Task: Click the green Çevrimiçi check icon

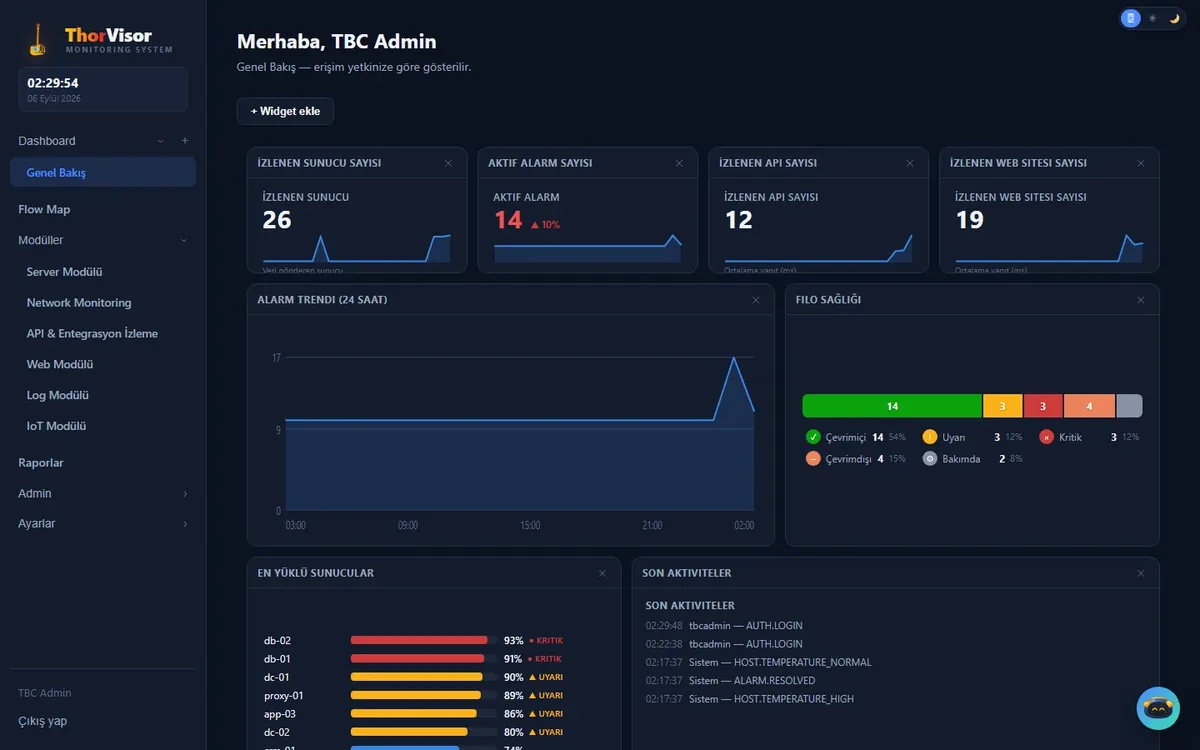Action: pos(813,437)
